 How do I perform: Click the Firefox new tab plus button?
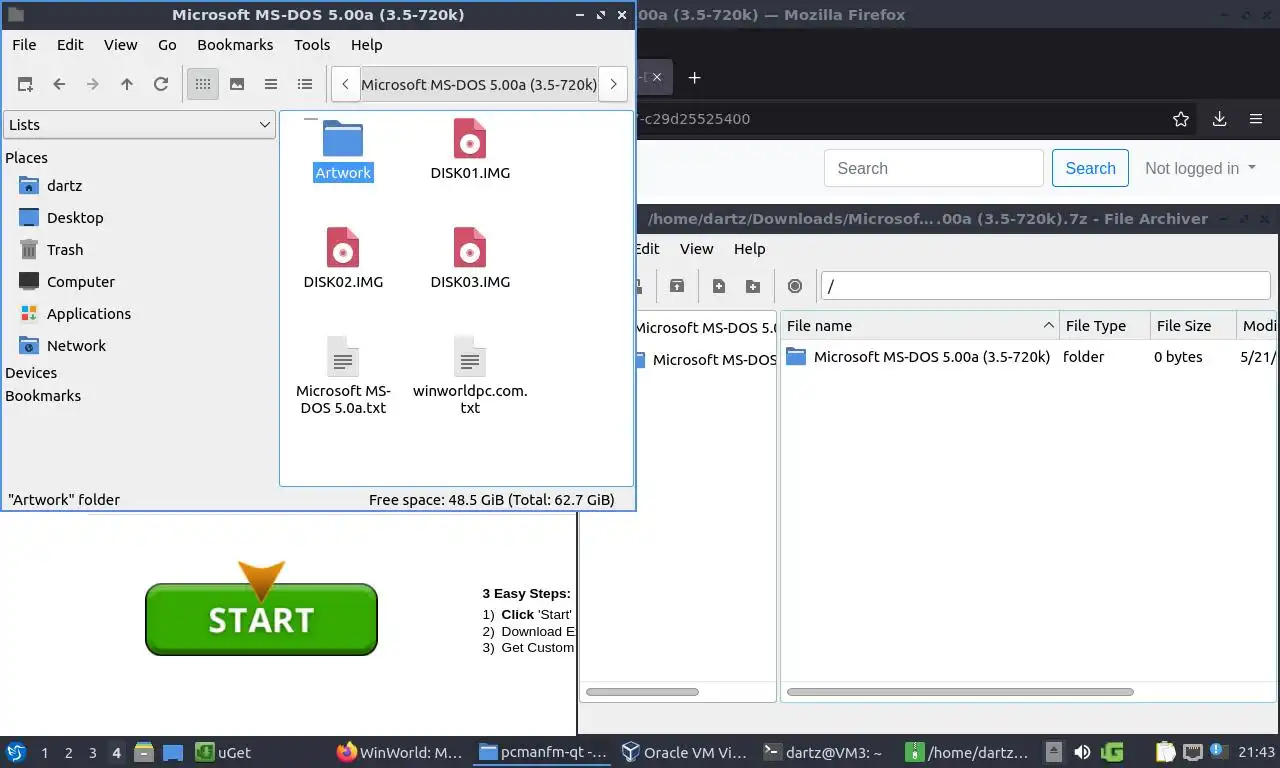[695, 78]
